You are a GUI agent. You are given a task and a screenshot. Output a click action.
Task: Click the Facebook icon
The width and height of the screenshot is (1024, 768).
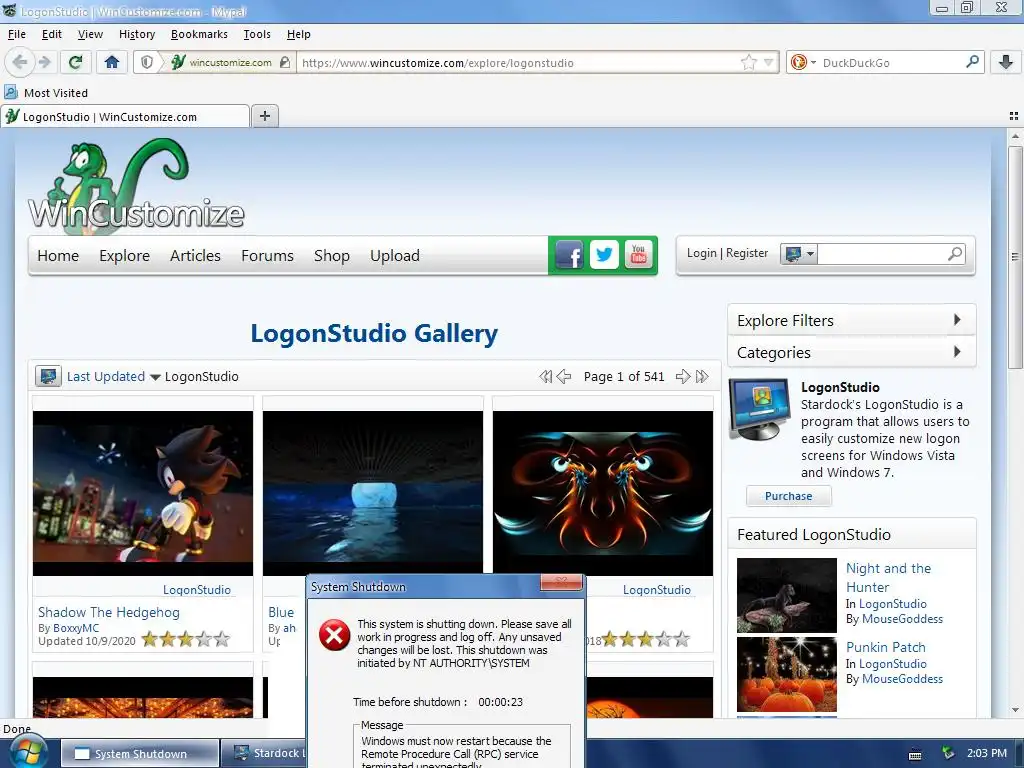pyautogui.click(x=569, y=255)
